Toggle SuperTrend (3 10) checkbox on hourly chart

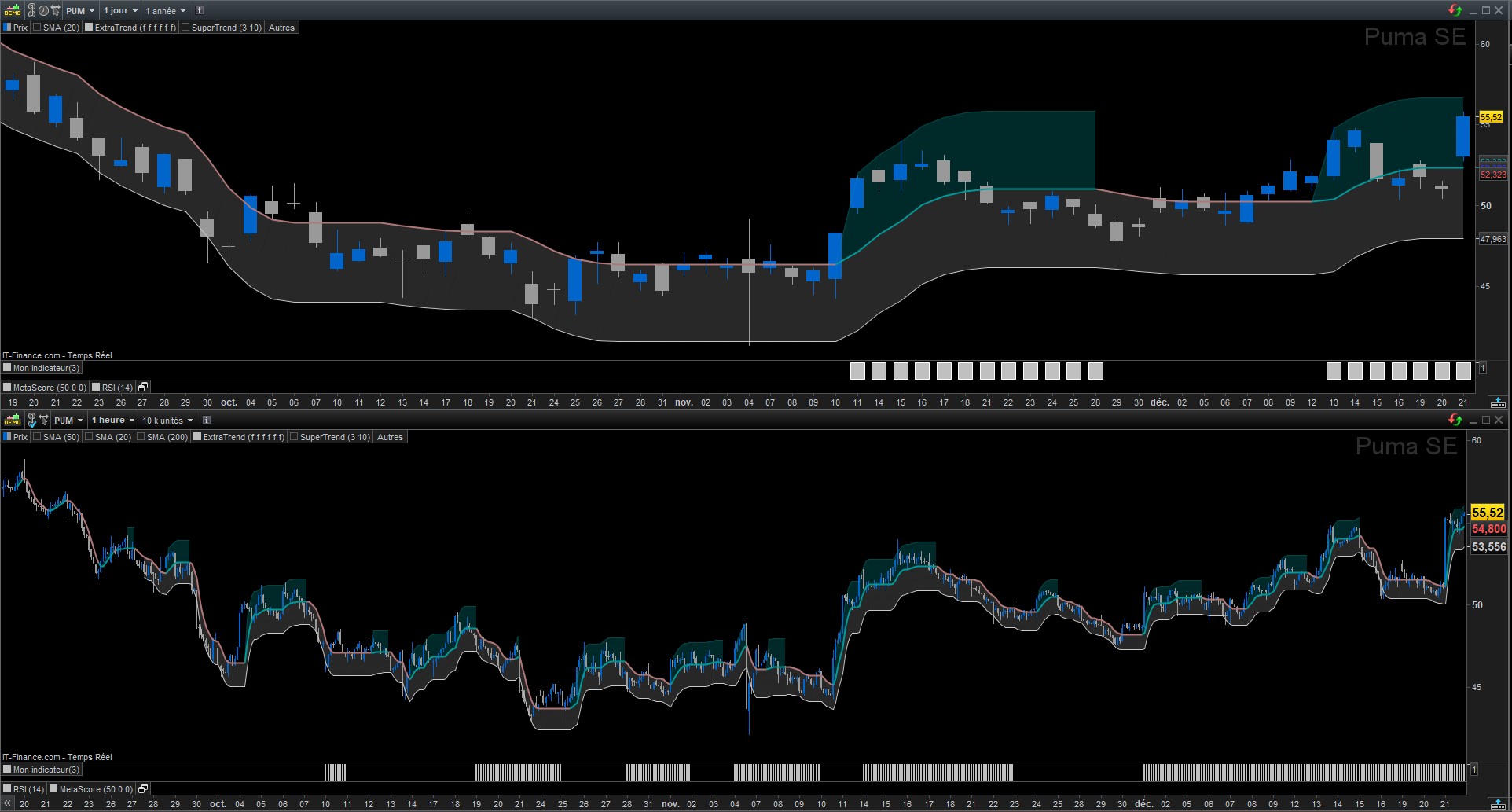(294, 437)
